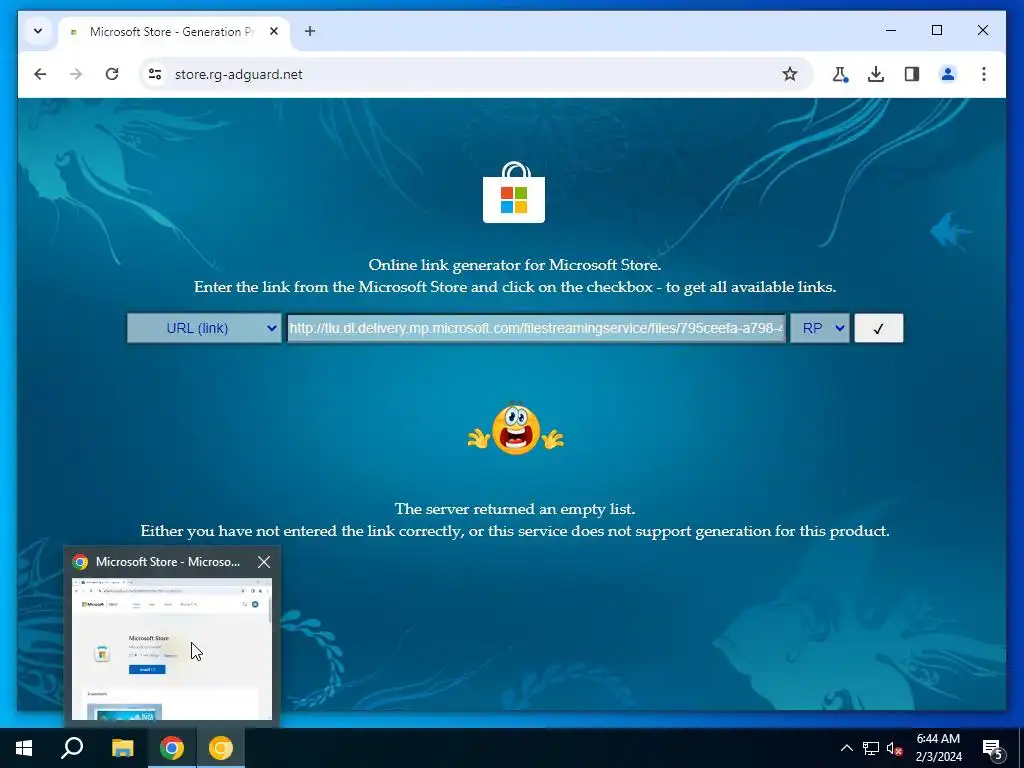The width and height of the screenshot is (1024, 768).
Task: Open the notification center icon
Action: (993, 748)
